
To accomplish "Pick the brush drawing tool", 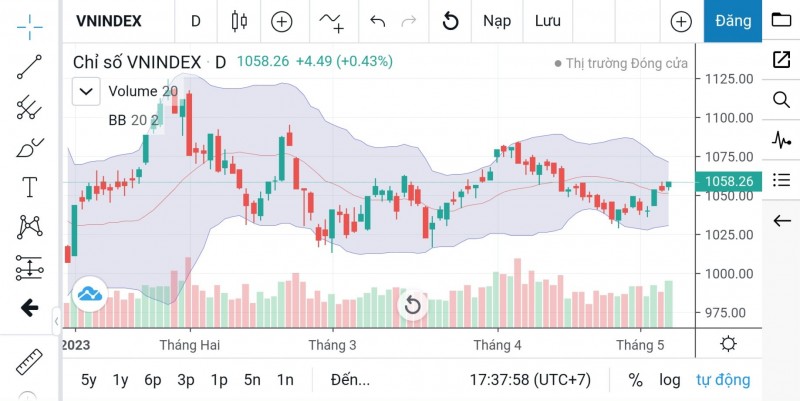I will [29, 148].
